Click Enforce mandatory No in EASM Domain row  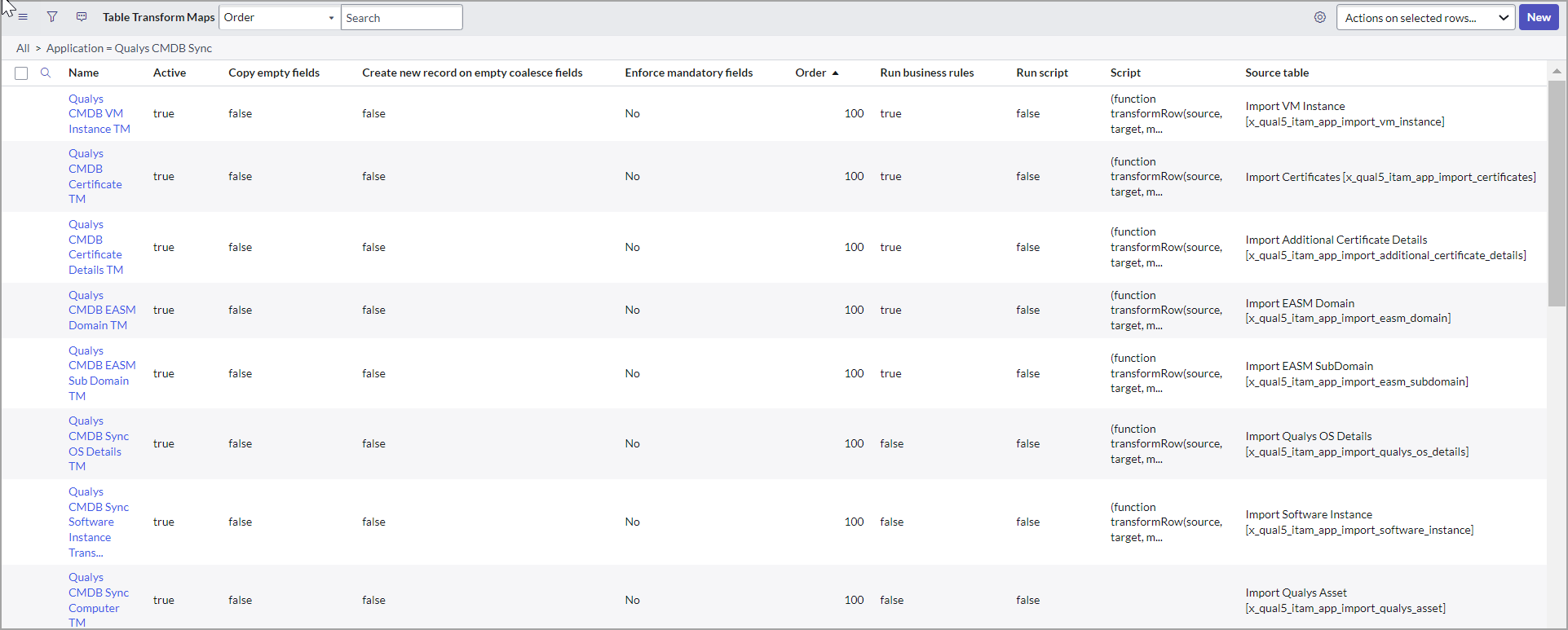(633, 310)
